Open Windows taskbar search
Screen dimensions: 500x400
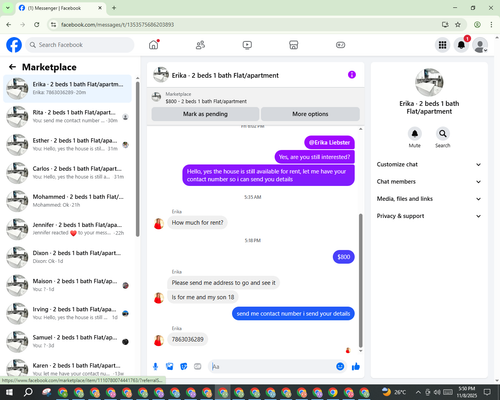click(x=28, y=392)
